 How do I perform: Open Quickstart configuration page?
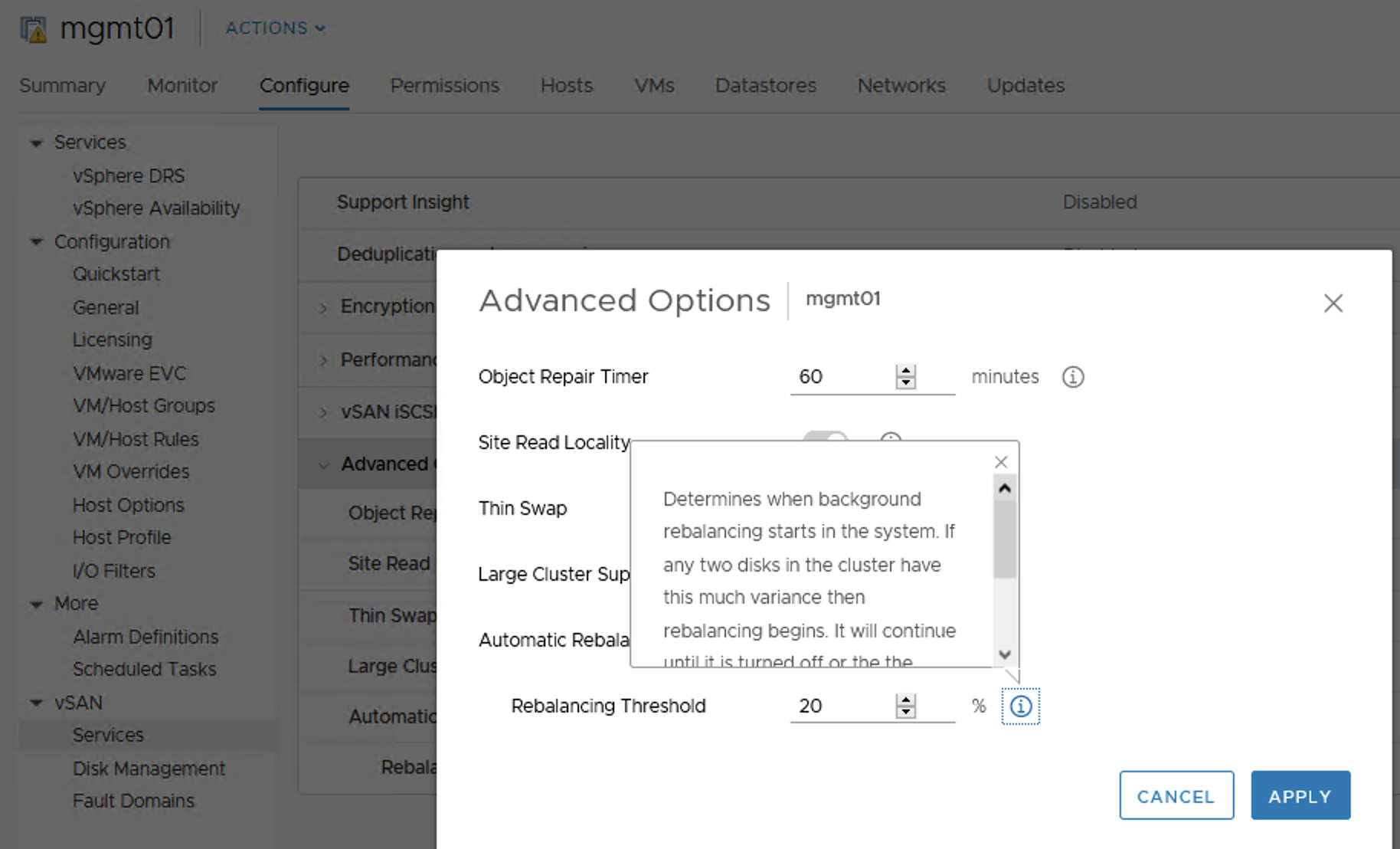point(116,274)
